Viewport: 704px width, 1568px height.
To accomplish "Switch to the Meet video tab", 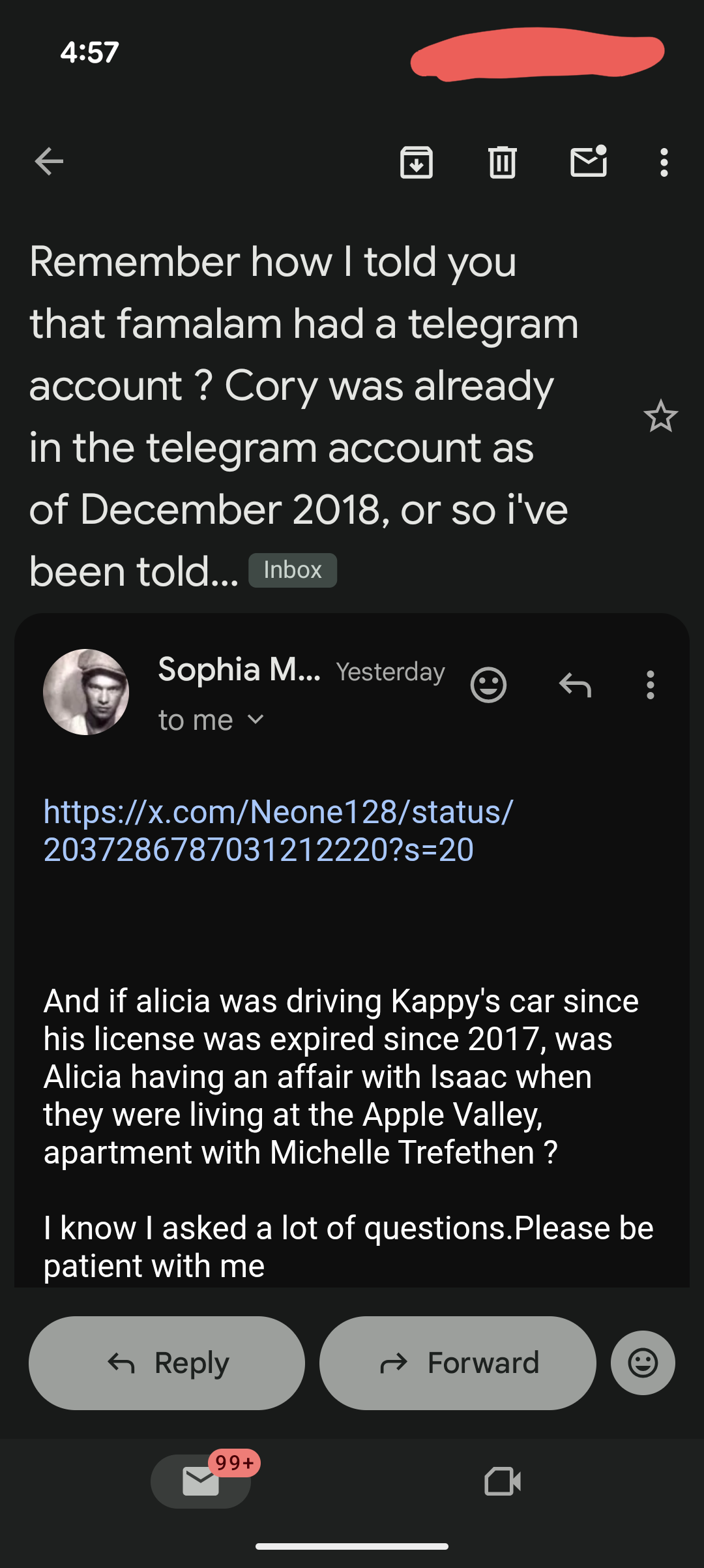I will coord(503,1481).
